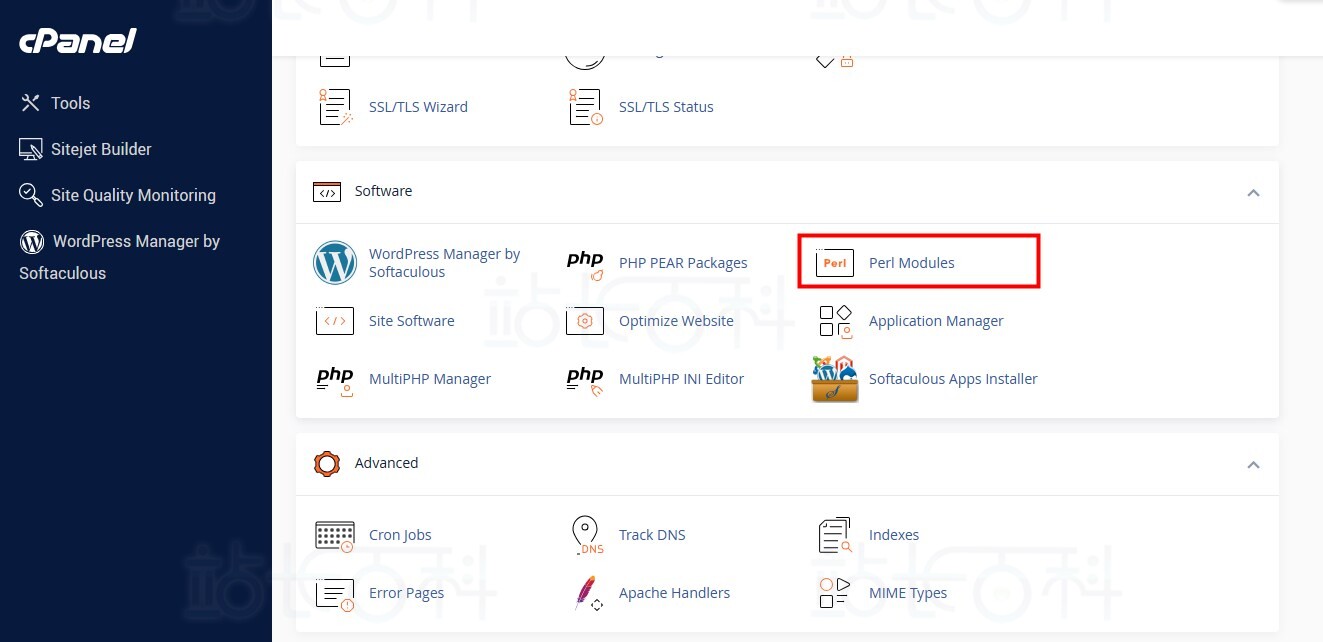
Task: Click the Error Pages icon
Action: pyautogui.click(x=335, y=594)
